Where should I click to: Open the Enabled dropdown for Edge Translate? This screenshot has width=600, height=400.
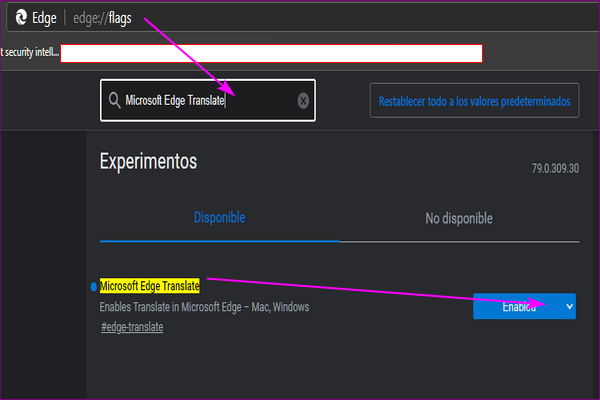click(x=524, y=306)
